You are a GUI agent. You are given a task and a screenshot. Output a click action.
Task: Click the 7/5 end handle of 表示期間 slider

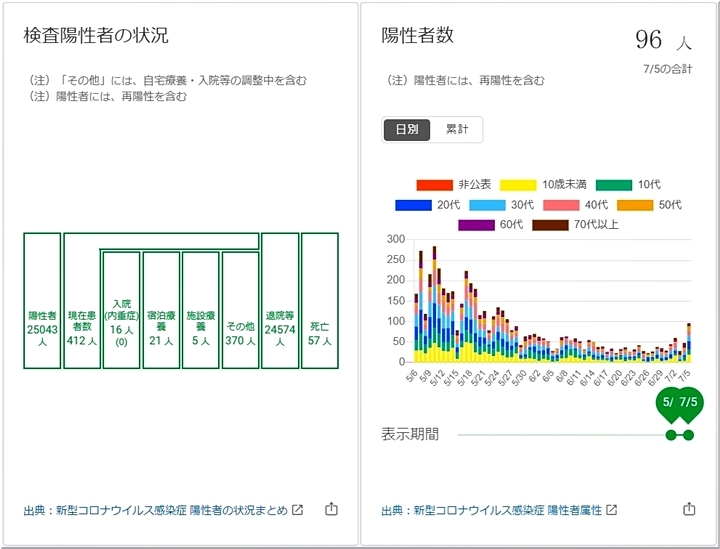[688, 435]
